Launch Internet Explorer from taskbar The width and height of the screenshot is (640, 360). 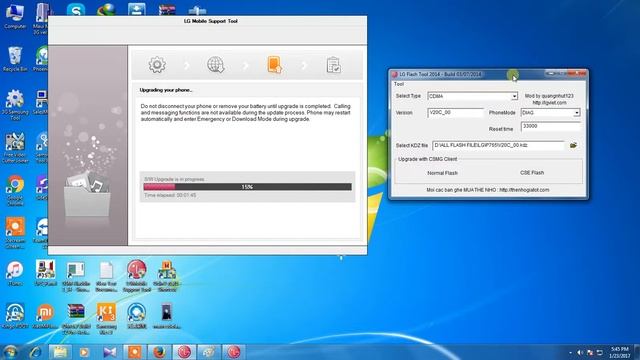tap(35, 352)
